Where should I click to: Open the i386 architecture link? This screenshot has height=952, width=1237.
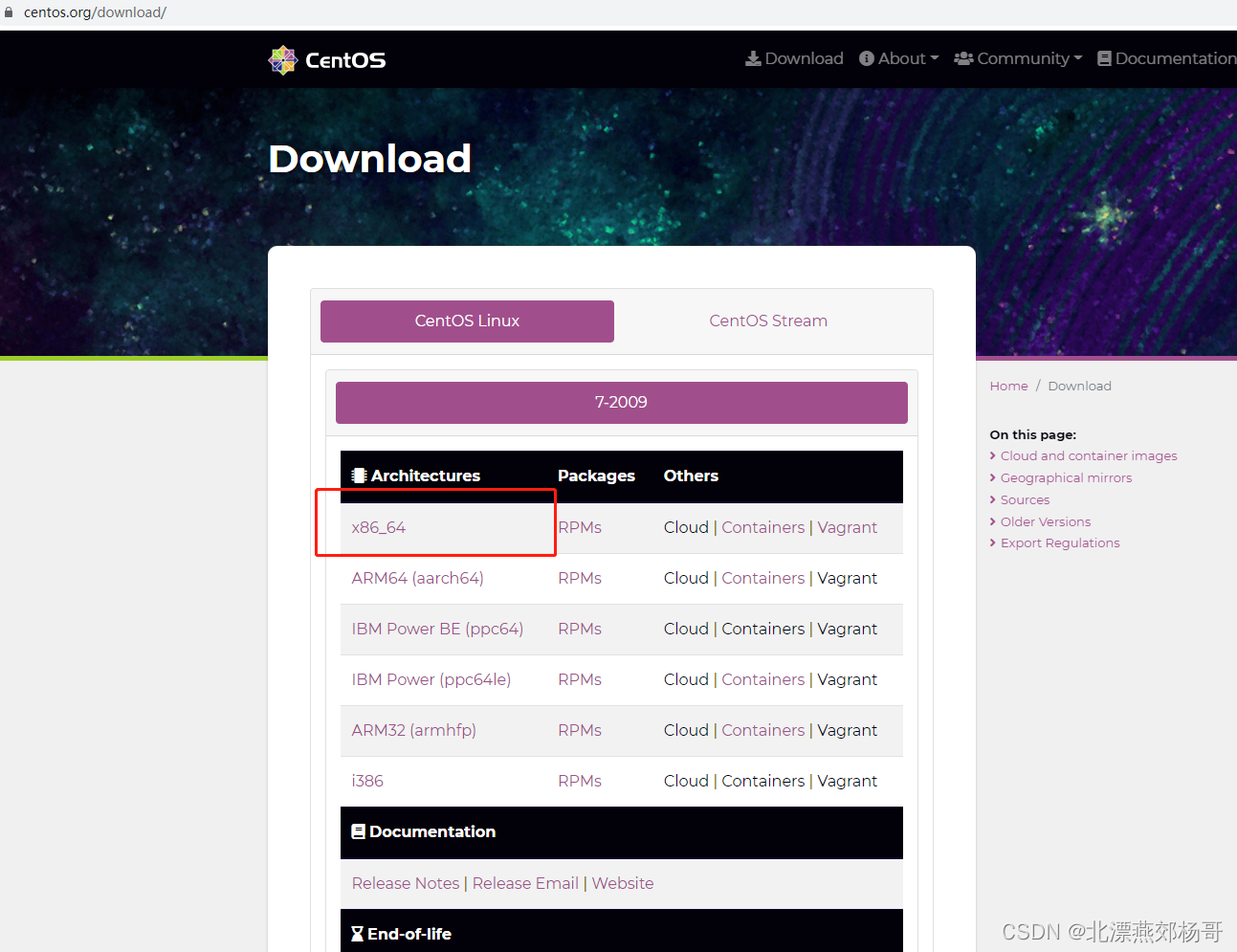[x=367, y=781]
